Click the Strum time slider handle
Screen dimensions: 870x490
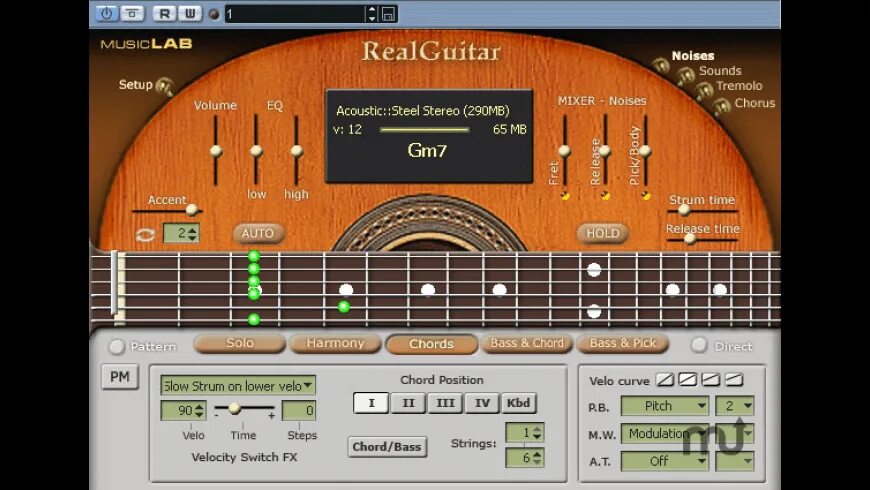pos(684,210)
